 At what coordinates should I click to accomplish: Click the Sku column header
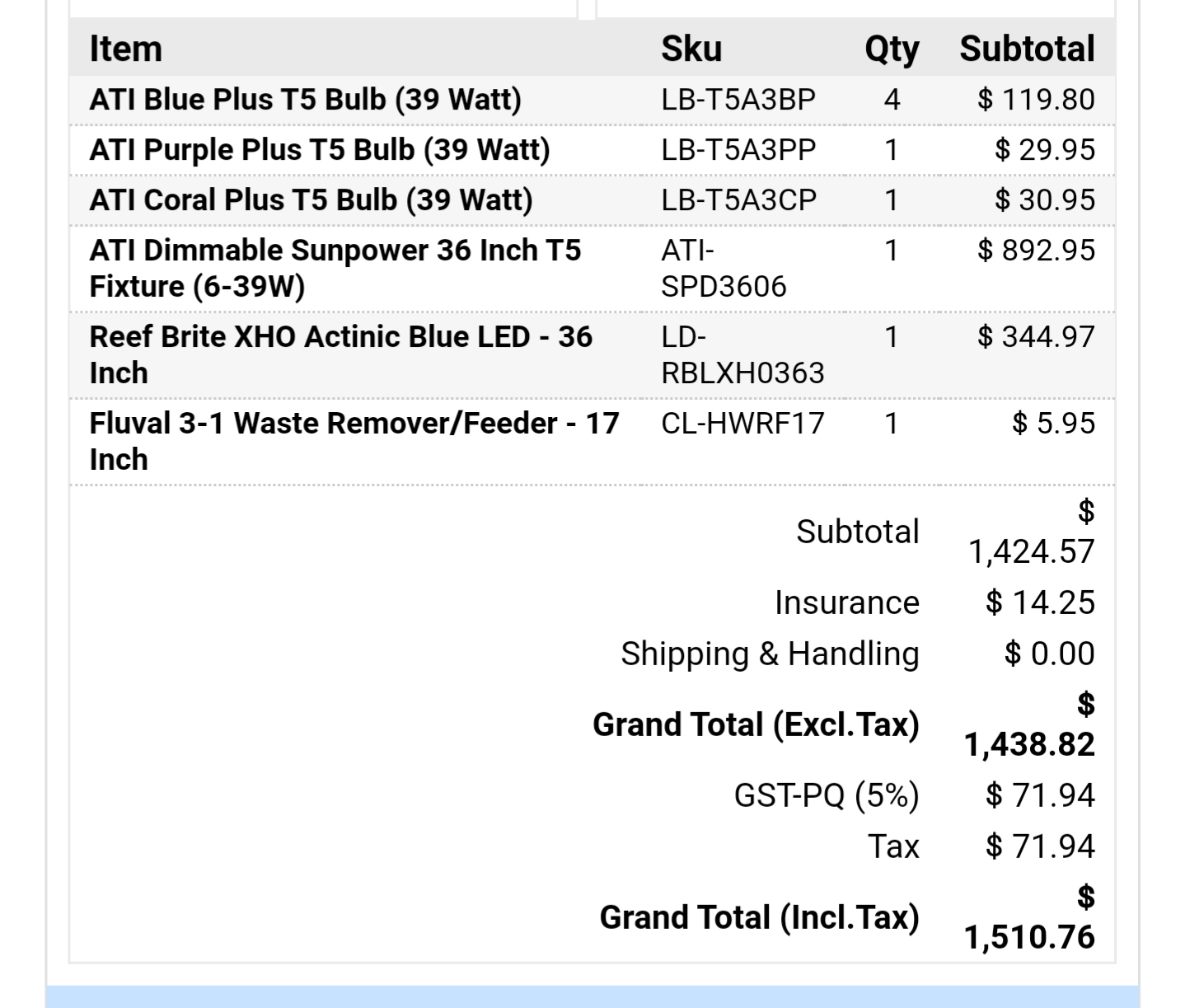(691, 49)
